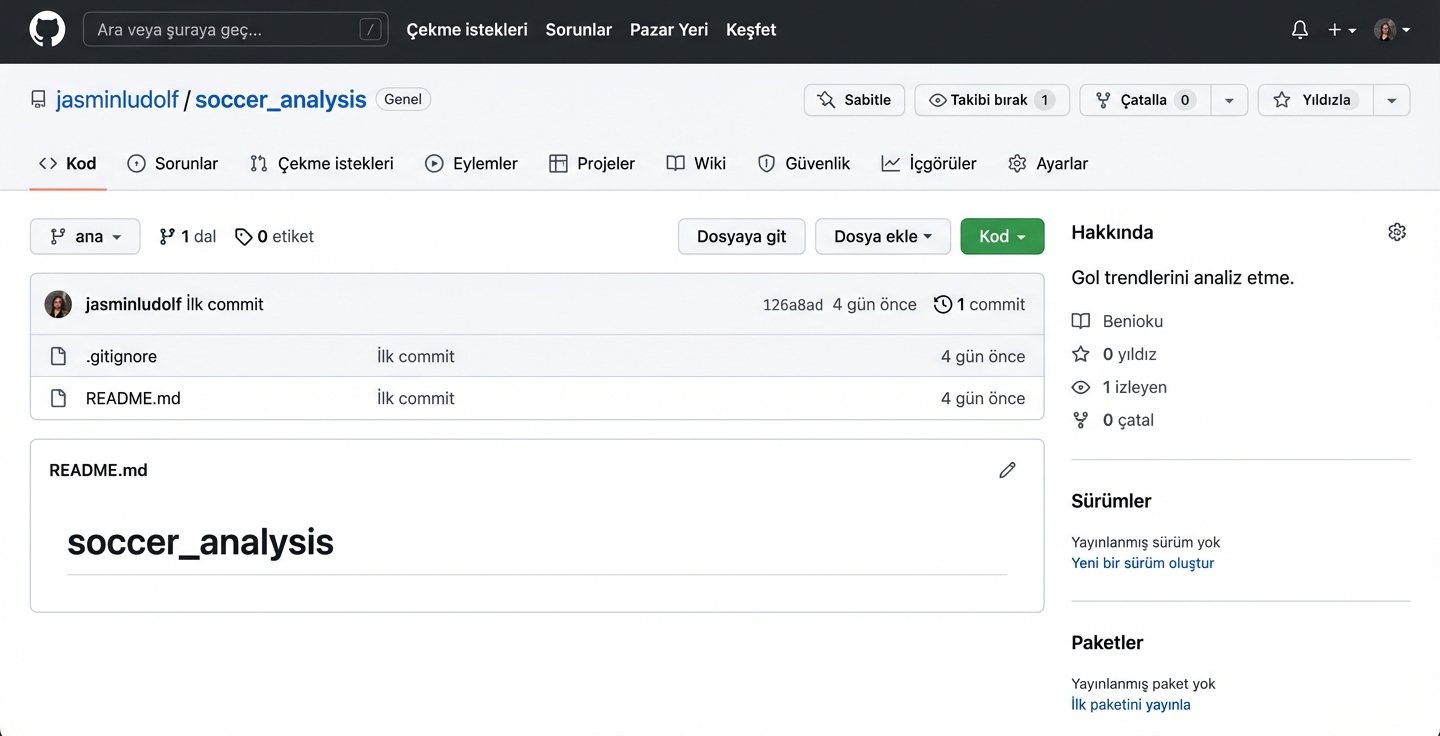Open the İçgörüler tab

pos(928,164)
